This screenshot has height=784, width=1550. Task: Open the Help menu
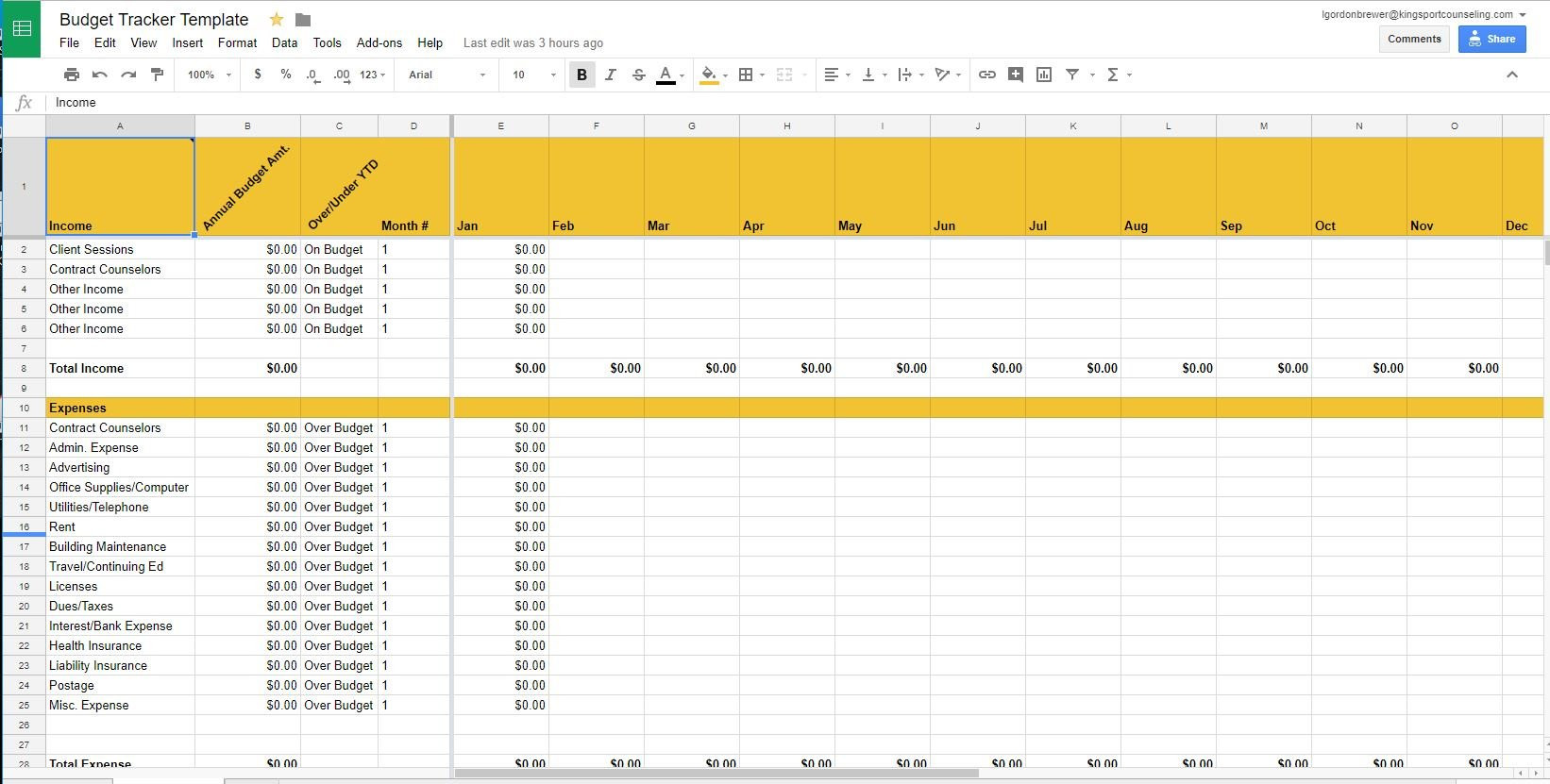[430, 42]
